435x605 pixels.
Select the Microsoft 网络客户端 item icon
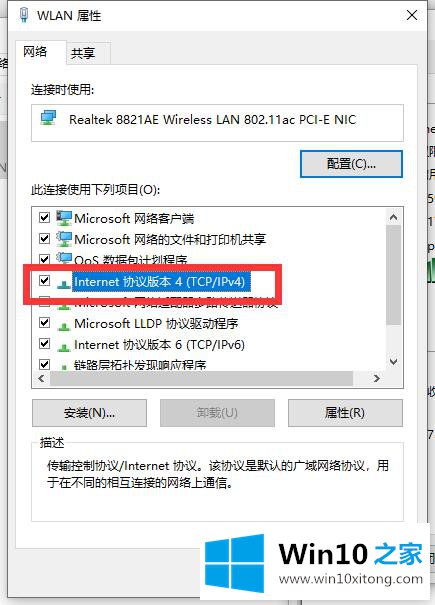click(x=64, y=218)
